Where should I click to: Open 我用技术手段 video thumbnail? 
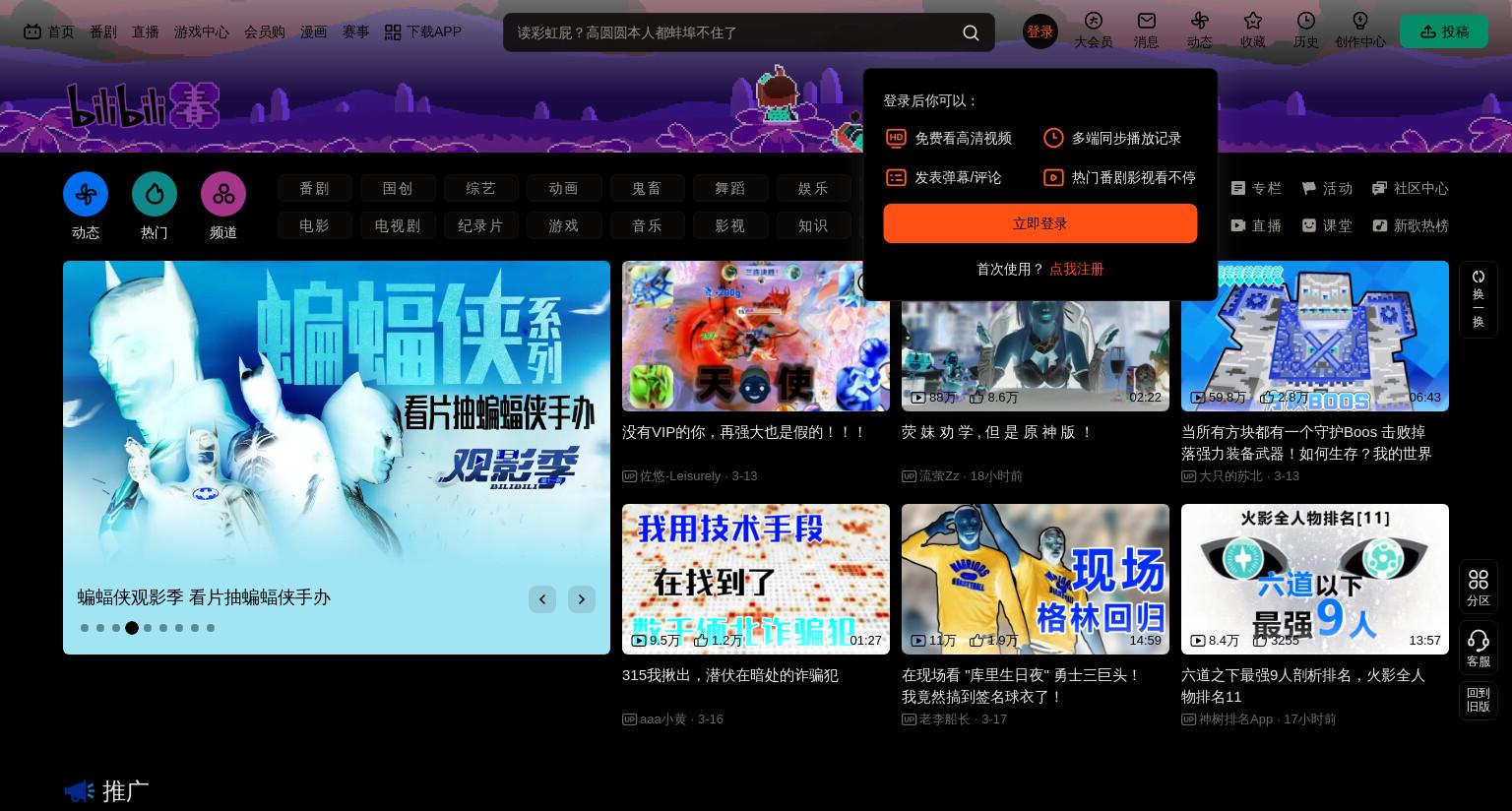[756, 579]
